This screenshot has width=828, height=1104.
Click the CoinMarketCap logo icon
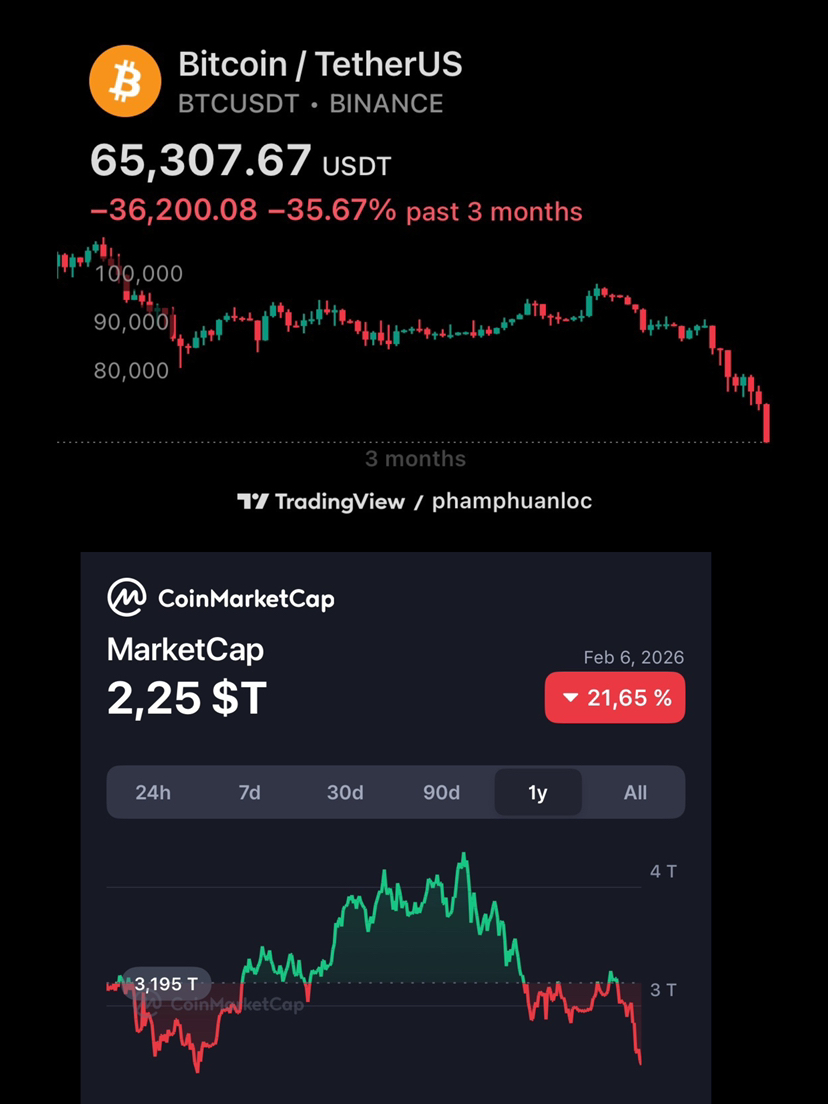click(127, 598)
